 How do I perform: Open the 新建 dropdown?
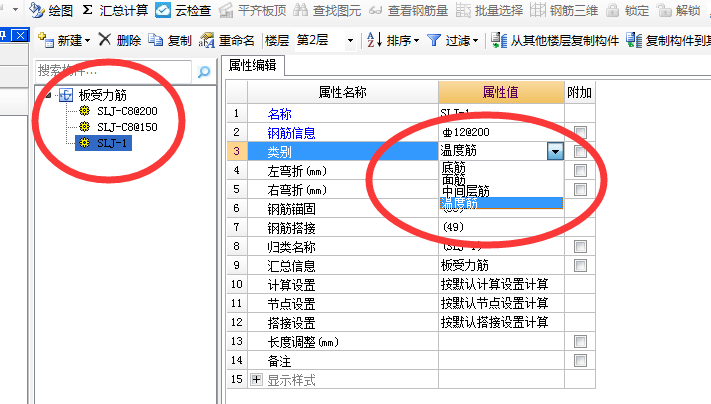[88, 41]
